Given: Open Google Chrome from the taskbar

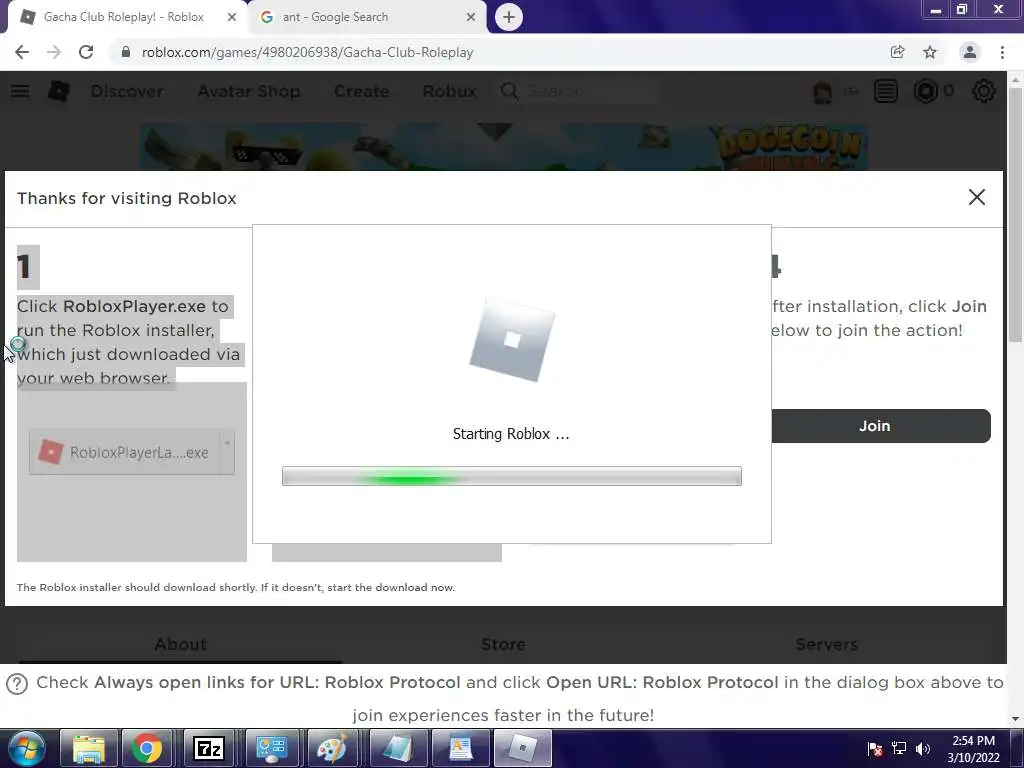Looking at the screenshot, I should [x=147, y=748].
